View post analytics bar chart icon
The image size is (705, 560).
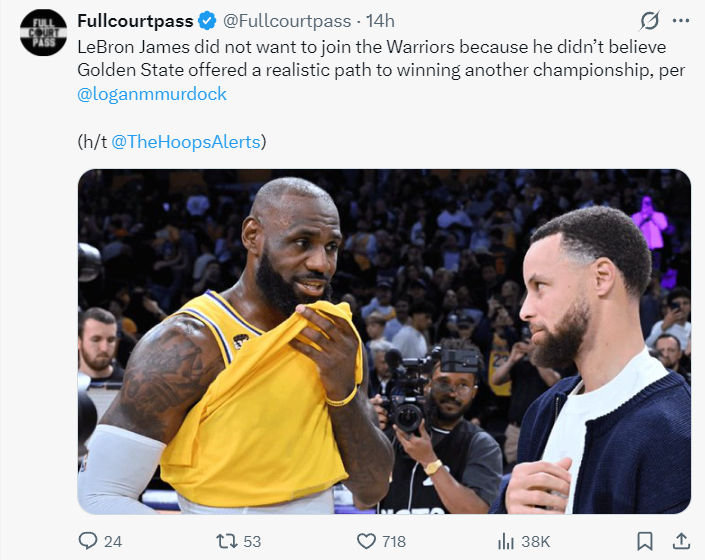[x=506, y=541]
